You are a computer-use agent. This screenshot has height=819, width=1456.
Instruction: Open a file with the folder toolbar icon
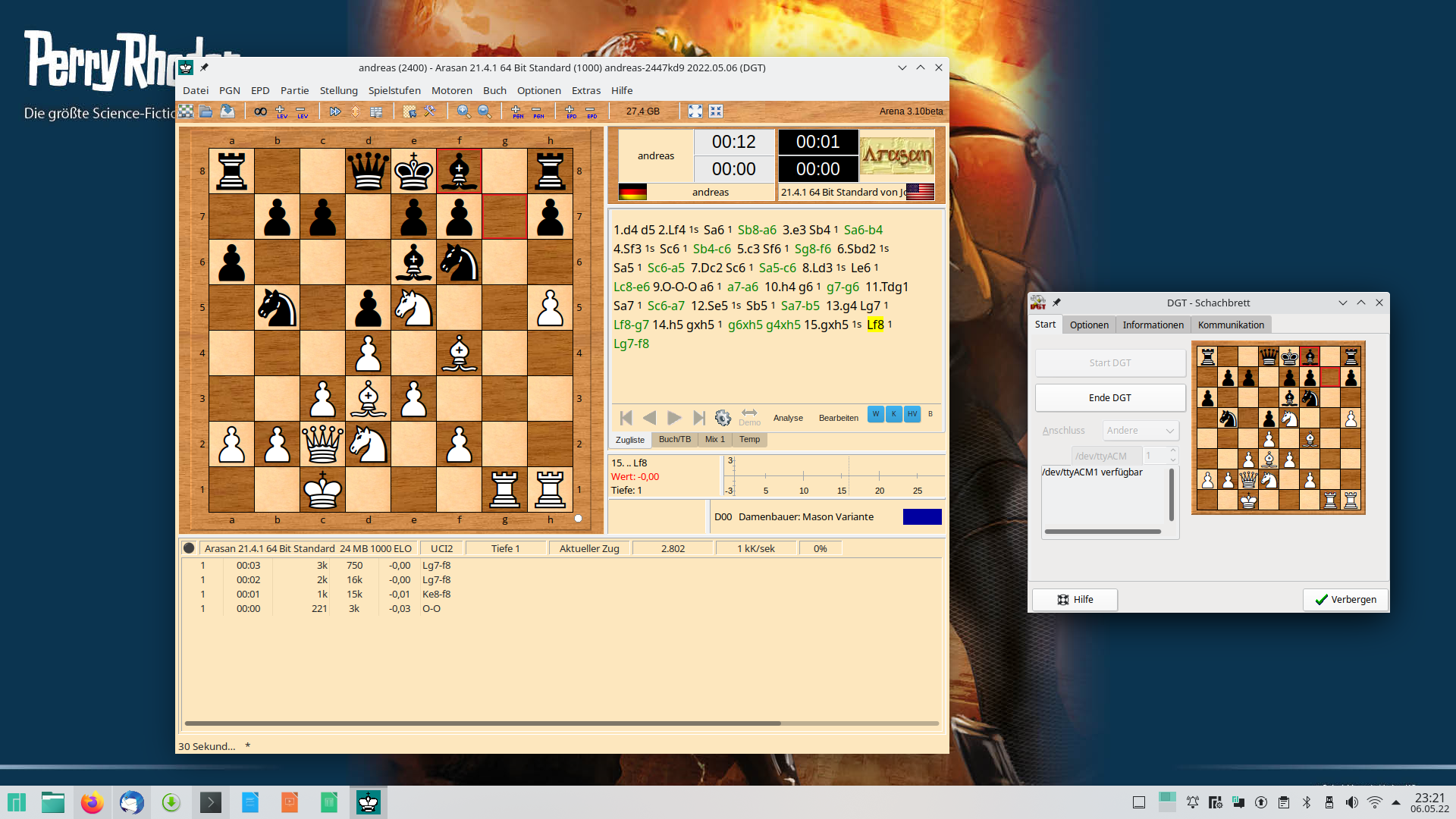206,111
